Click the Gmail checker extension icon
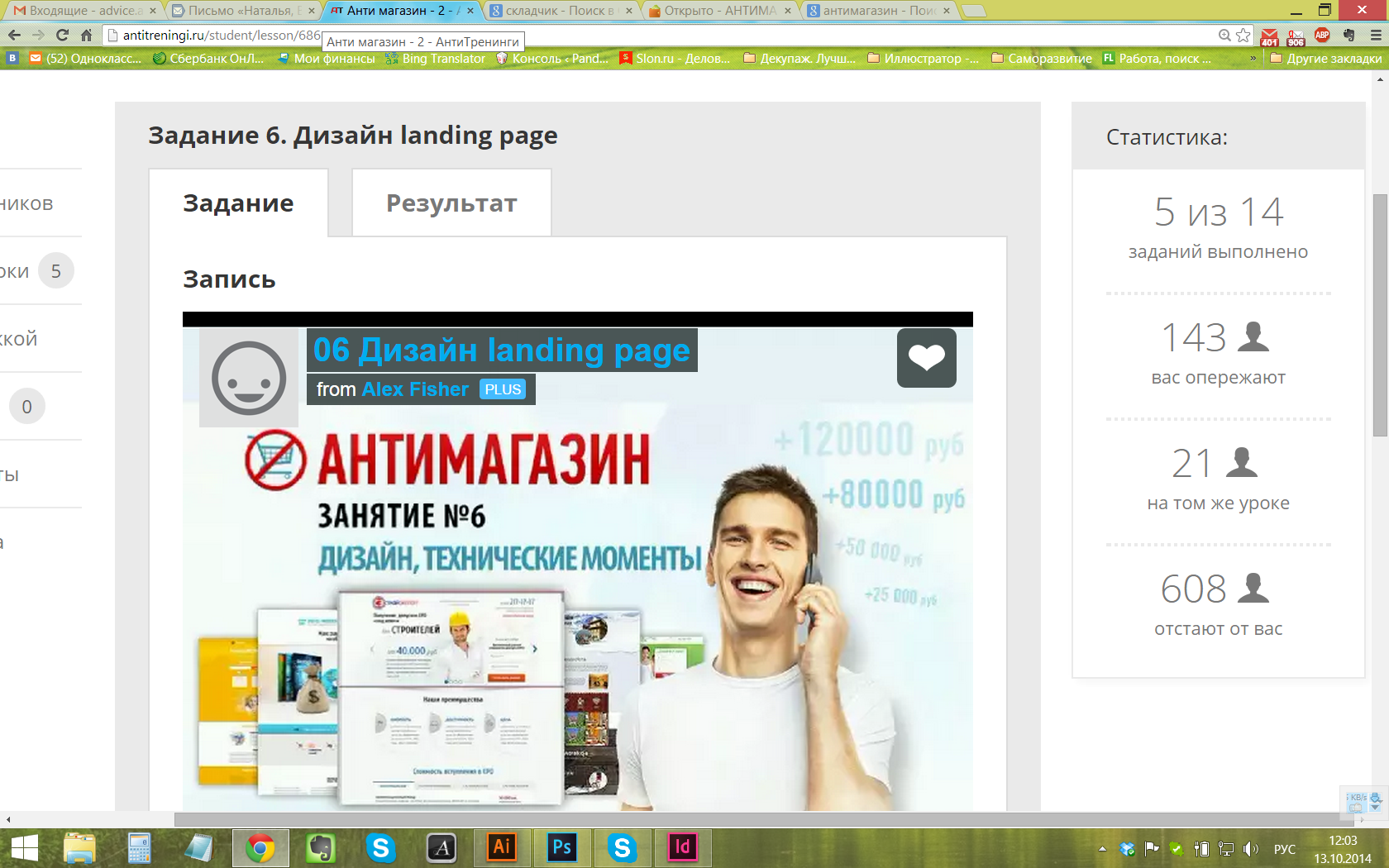1389x868 pixels. point(1269,36)
